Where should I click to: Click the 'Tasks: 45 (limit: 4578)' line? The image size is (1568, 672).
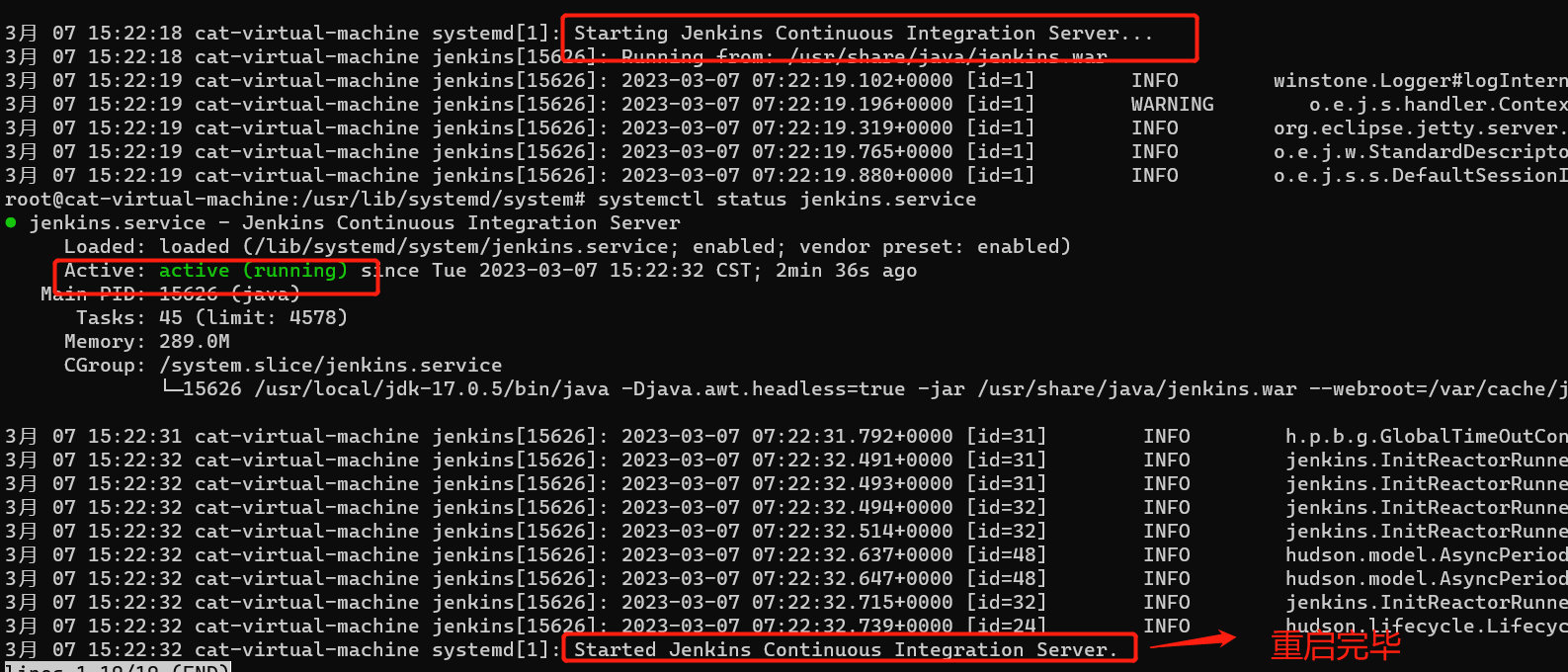tap(211, 318)
